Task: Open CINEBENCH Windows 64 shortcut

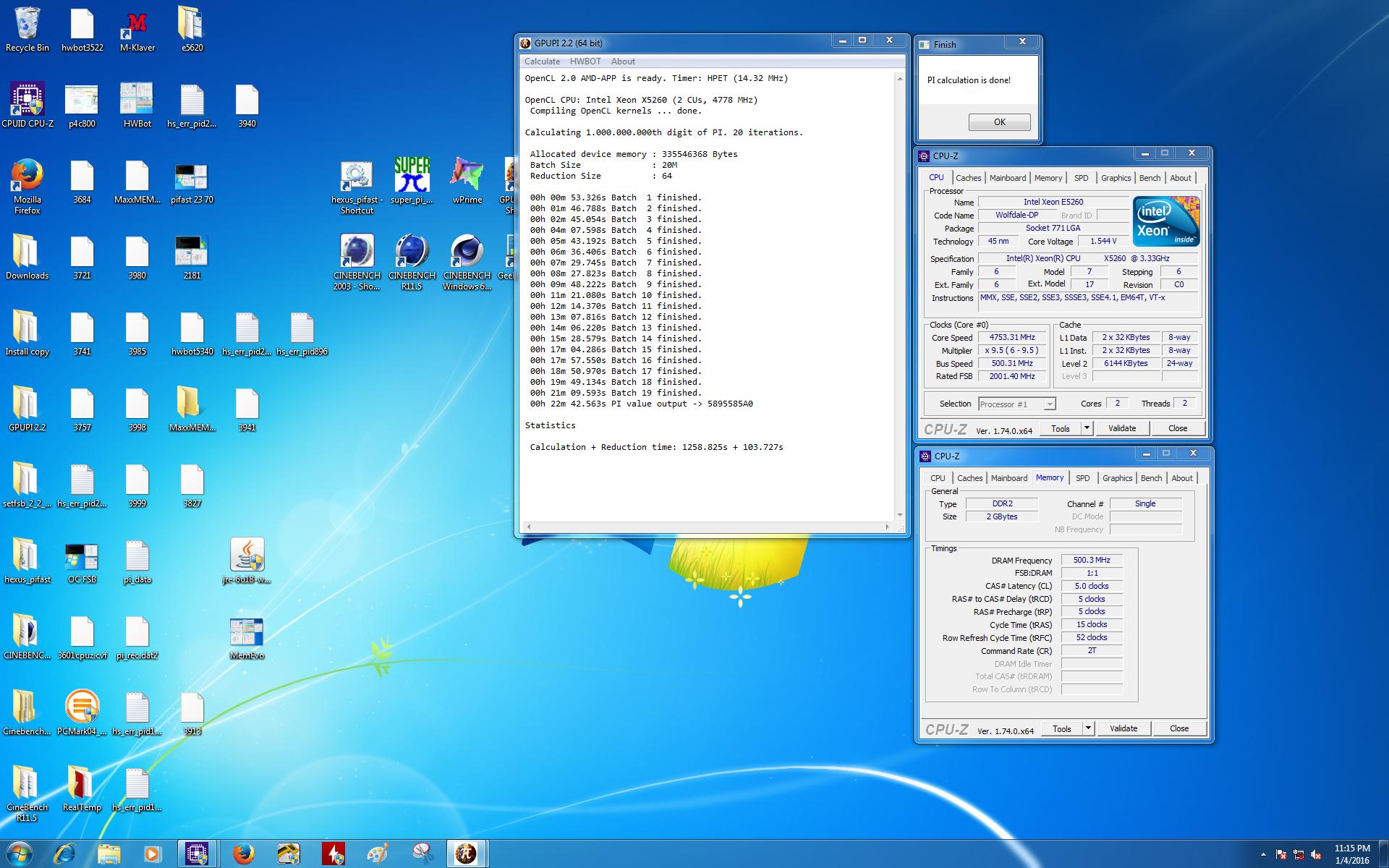Action: point(467,263)
